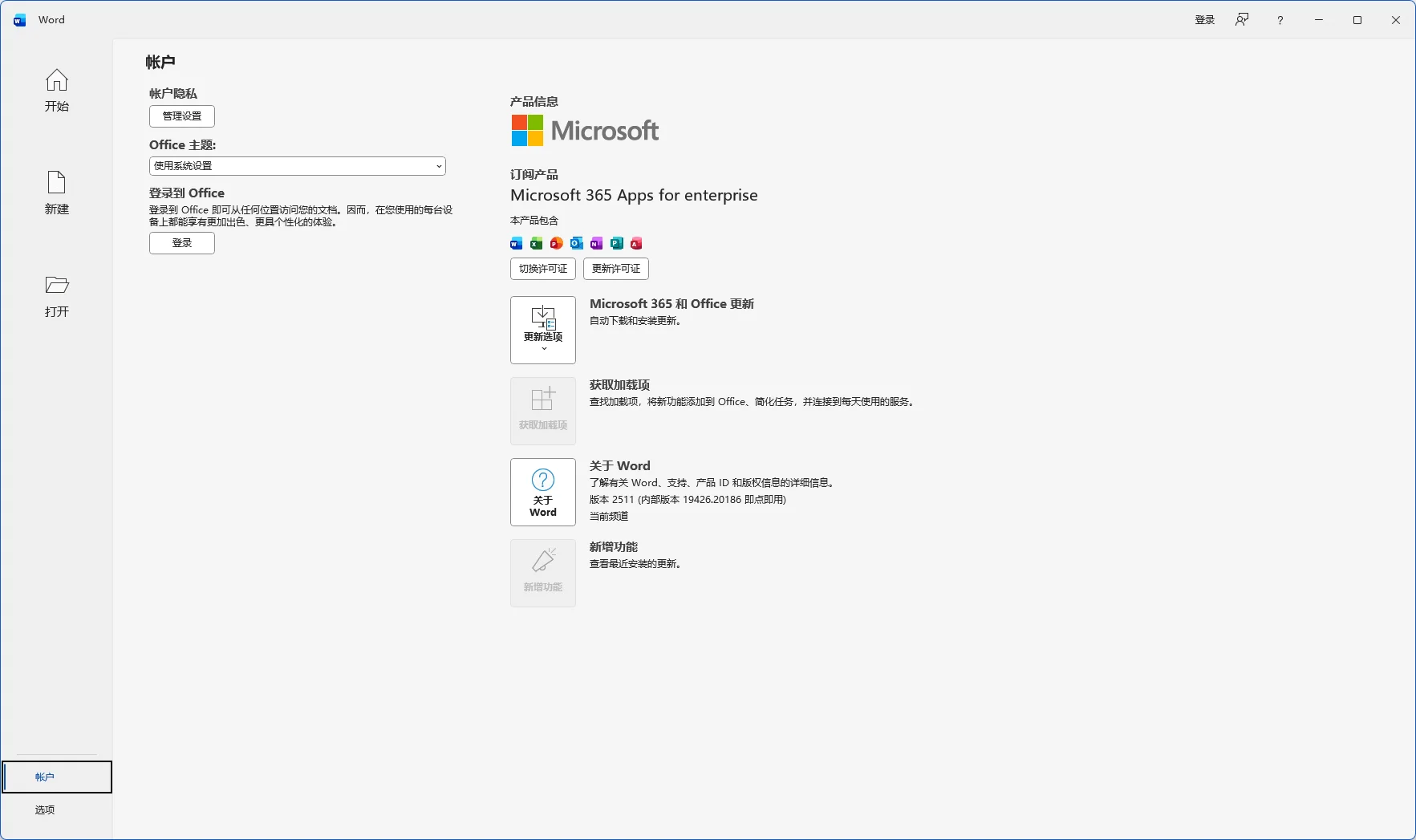
Task: Click the PowerPoint icon in product list
Action: tap(557, 243)
